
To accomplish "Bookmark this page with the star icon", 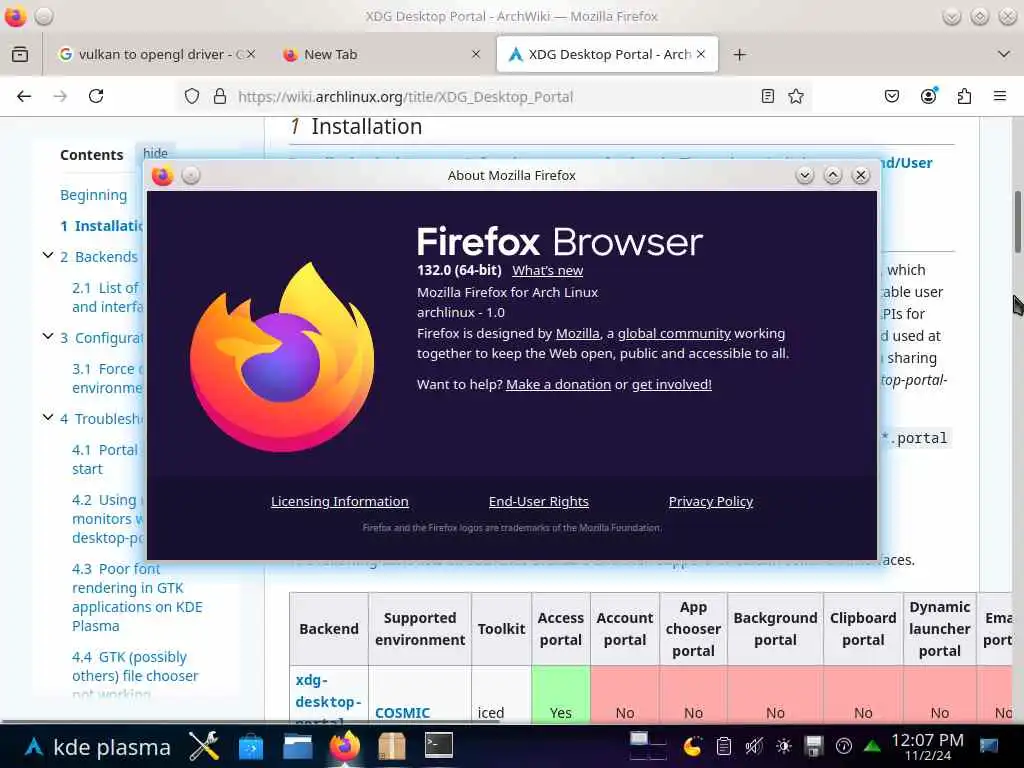I will pos(795,97).
